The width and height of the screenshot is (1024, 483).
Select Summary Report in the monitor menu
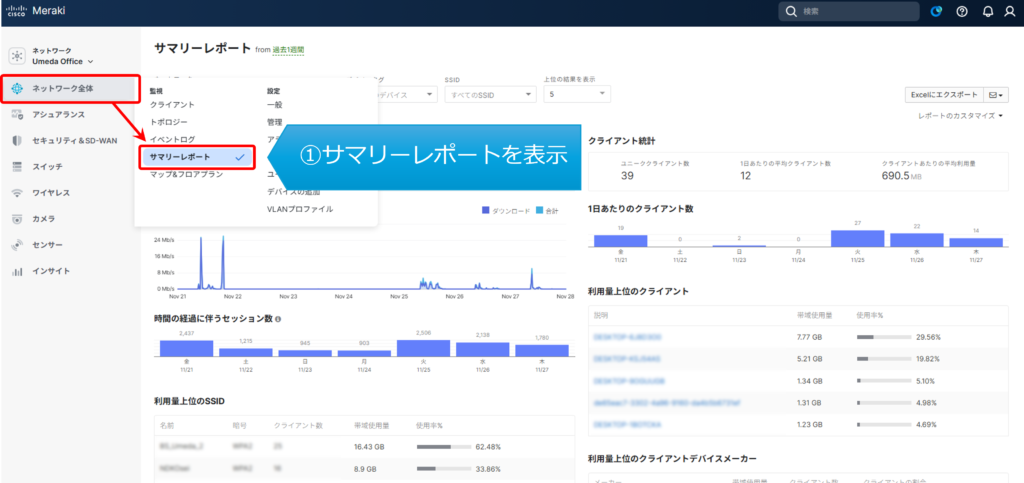pos(196,157)
